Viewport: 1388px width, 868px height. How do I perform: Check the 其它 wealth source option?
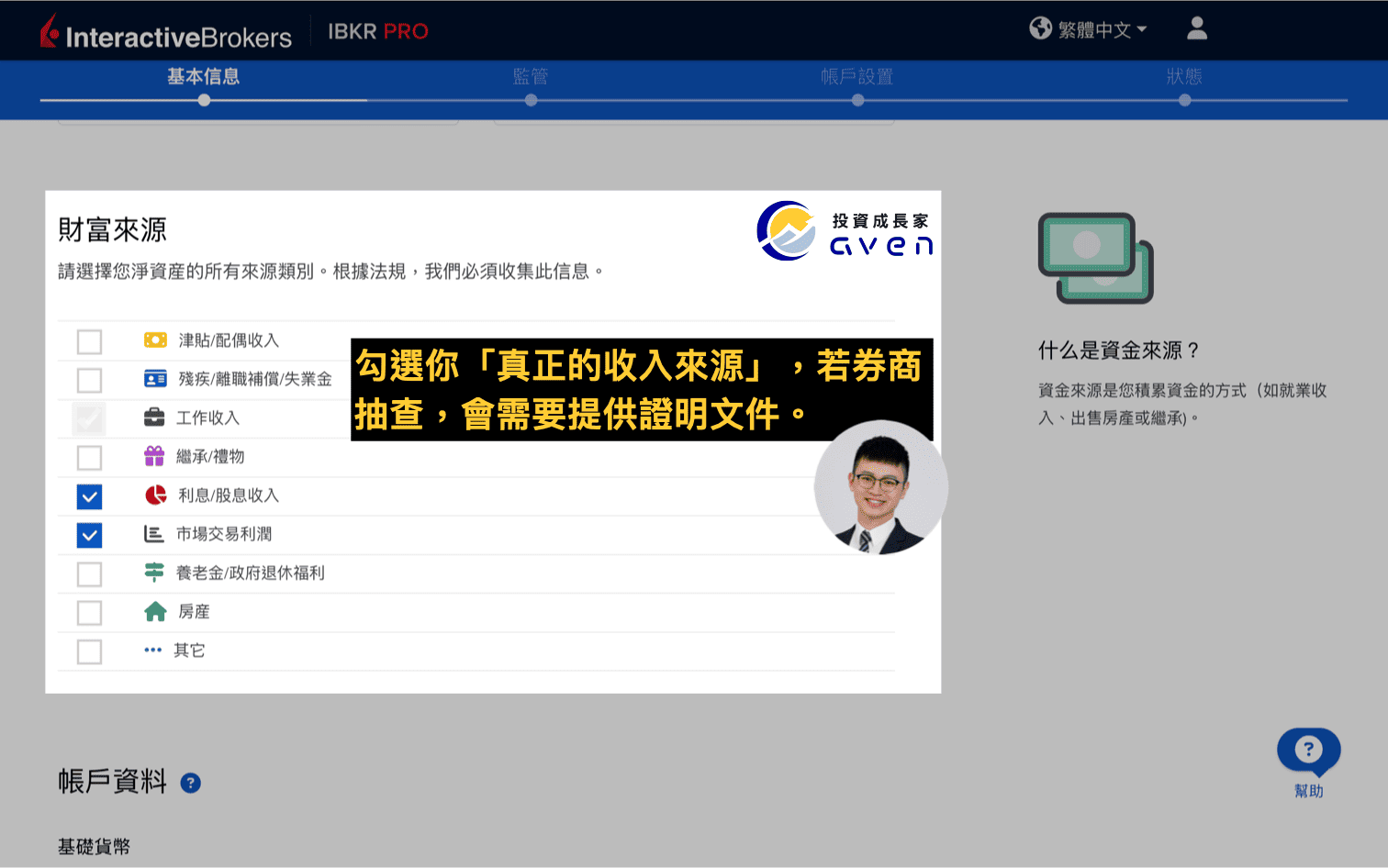point(89,651)
